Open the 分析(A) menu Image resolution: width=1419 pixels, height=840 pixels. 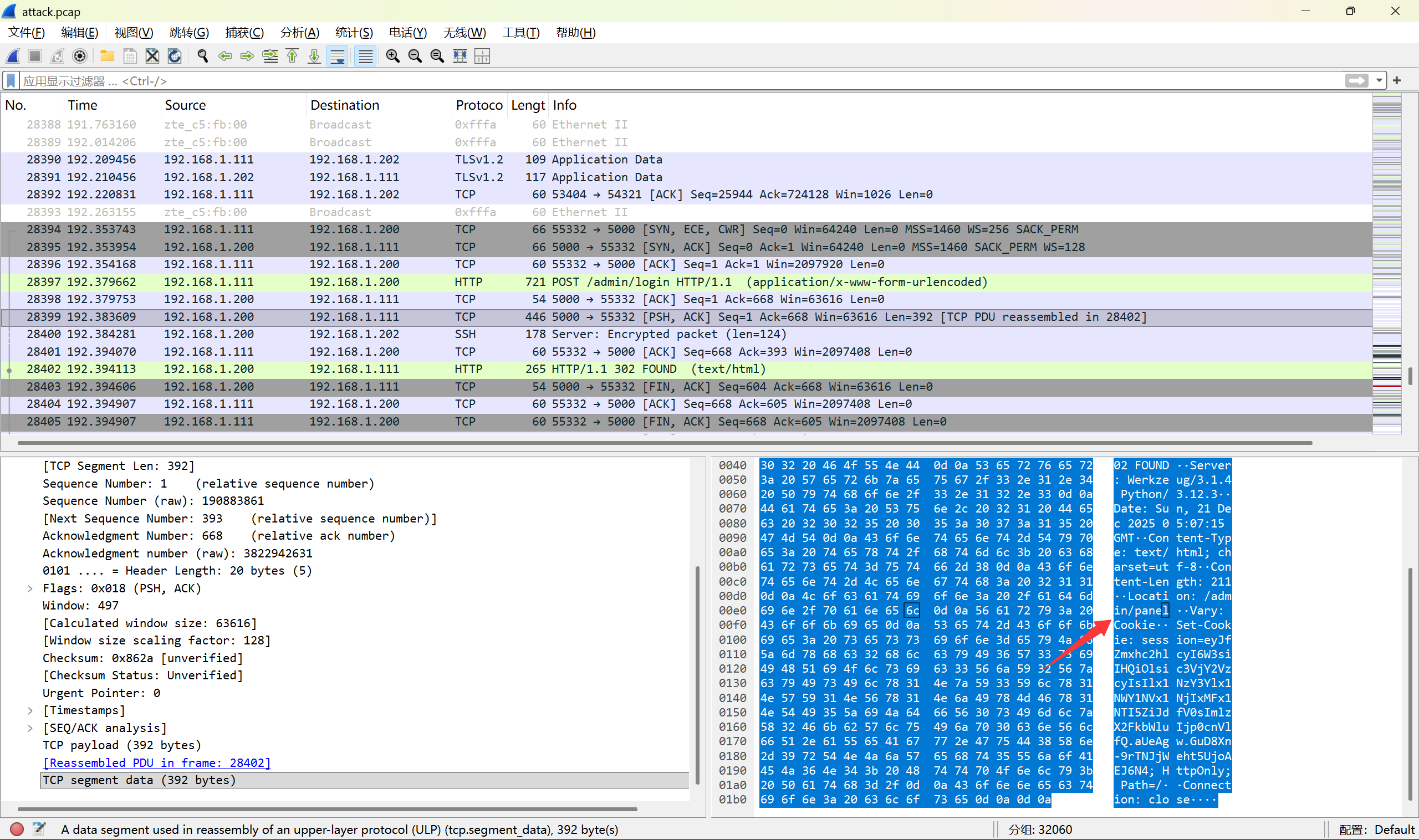click(x=299, y=33)
